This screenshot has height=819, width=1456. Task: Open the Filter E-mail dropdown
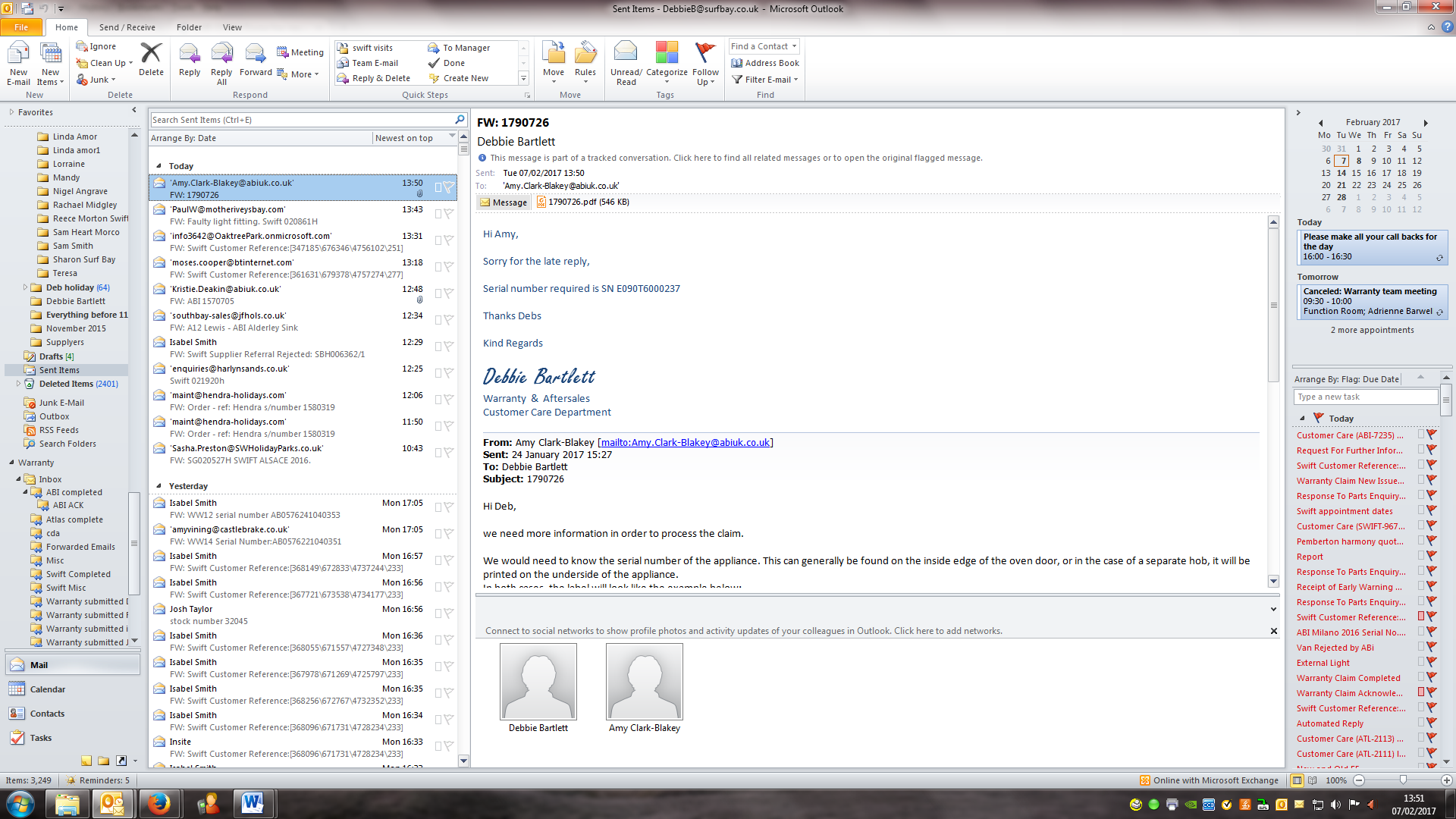point(766,80)
